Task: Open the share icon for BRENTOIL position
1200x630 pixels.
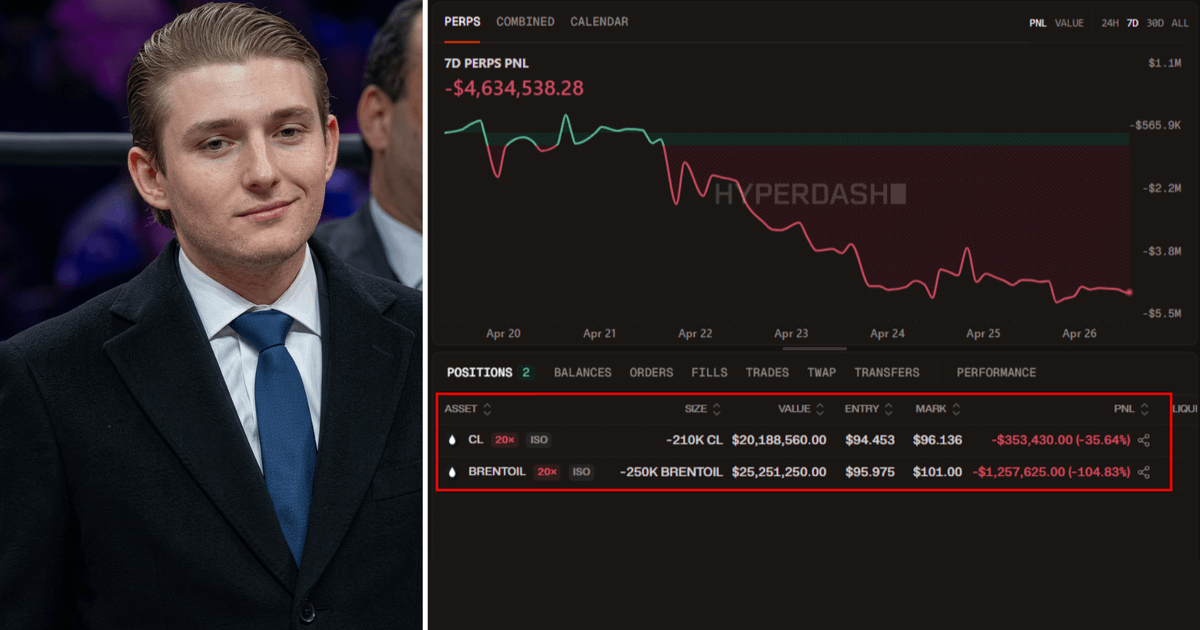Action: click(1144, 472)
